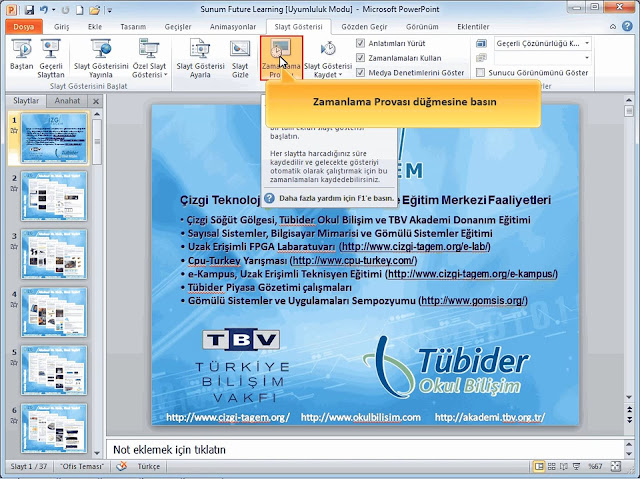Select the Slaytlar pane tab
The width and height of the screenshot is (640, 479).
point(26,101)
